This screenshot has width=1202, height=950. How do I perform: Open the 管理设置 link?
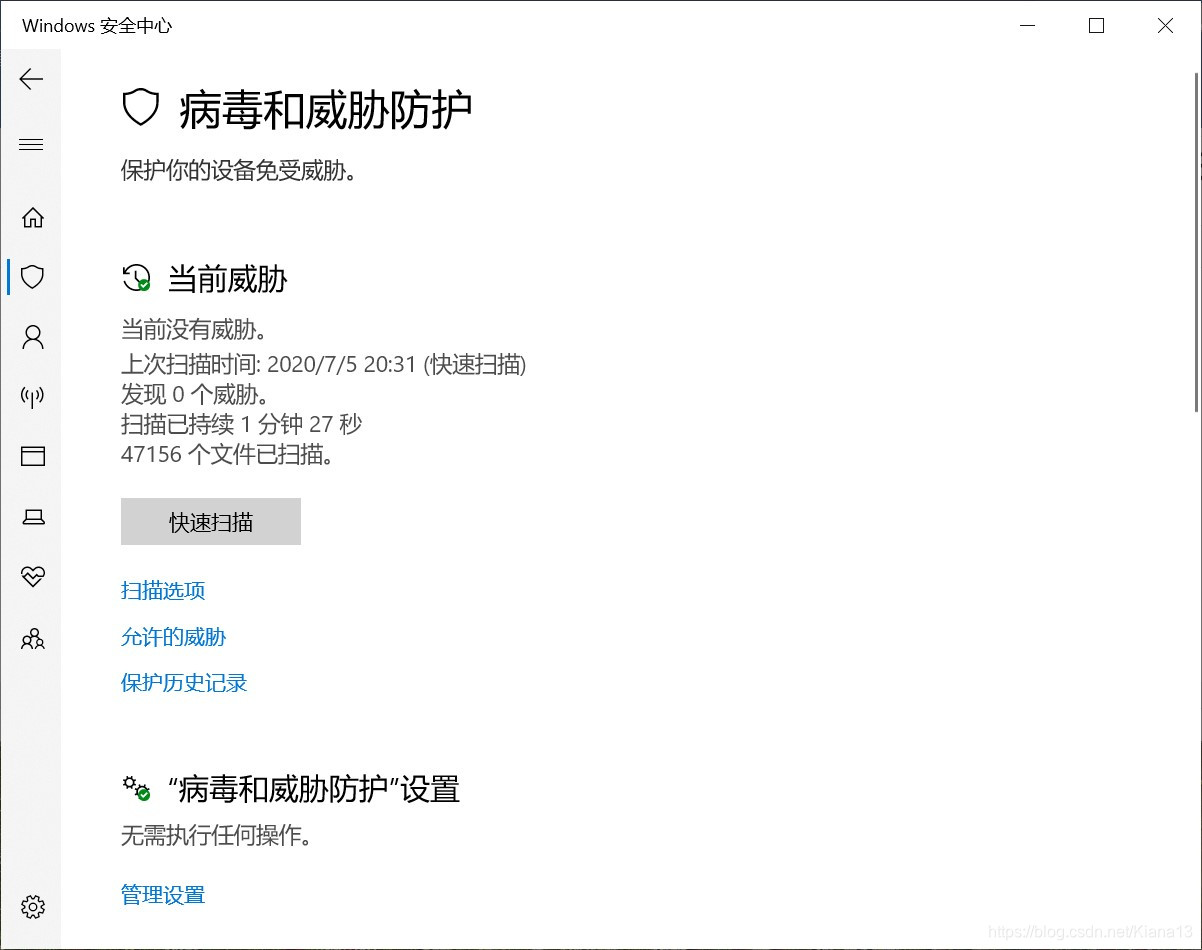point(163,895)
